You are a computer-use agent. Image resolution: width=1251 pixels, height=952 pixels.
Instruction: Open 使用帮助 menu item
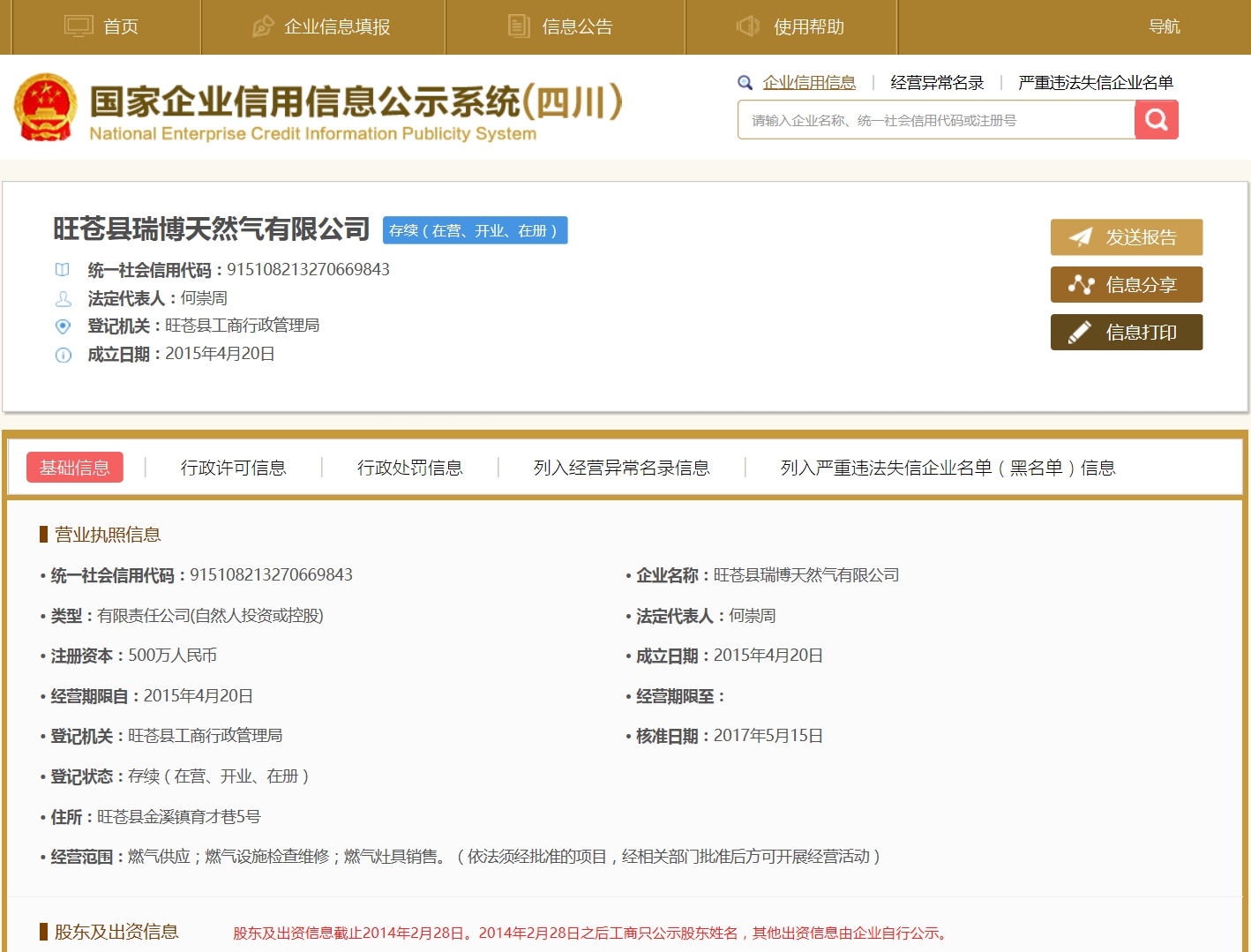809,26
